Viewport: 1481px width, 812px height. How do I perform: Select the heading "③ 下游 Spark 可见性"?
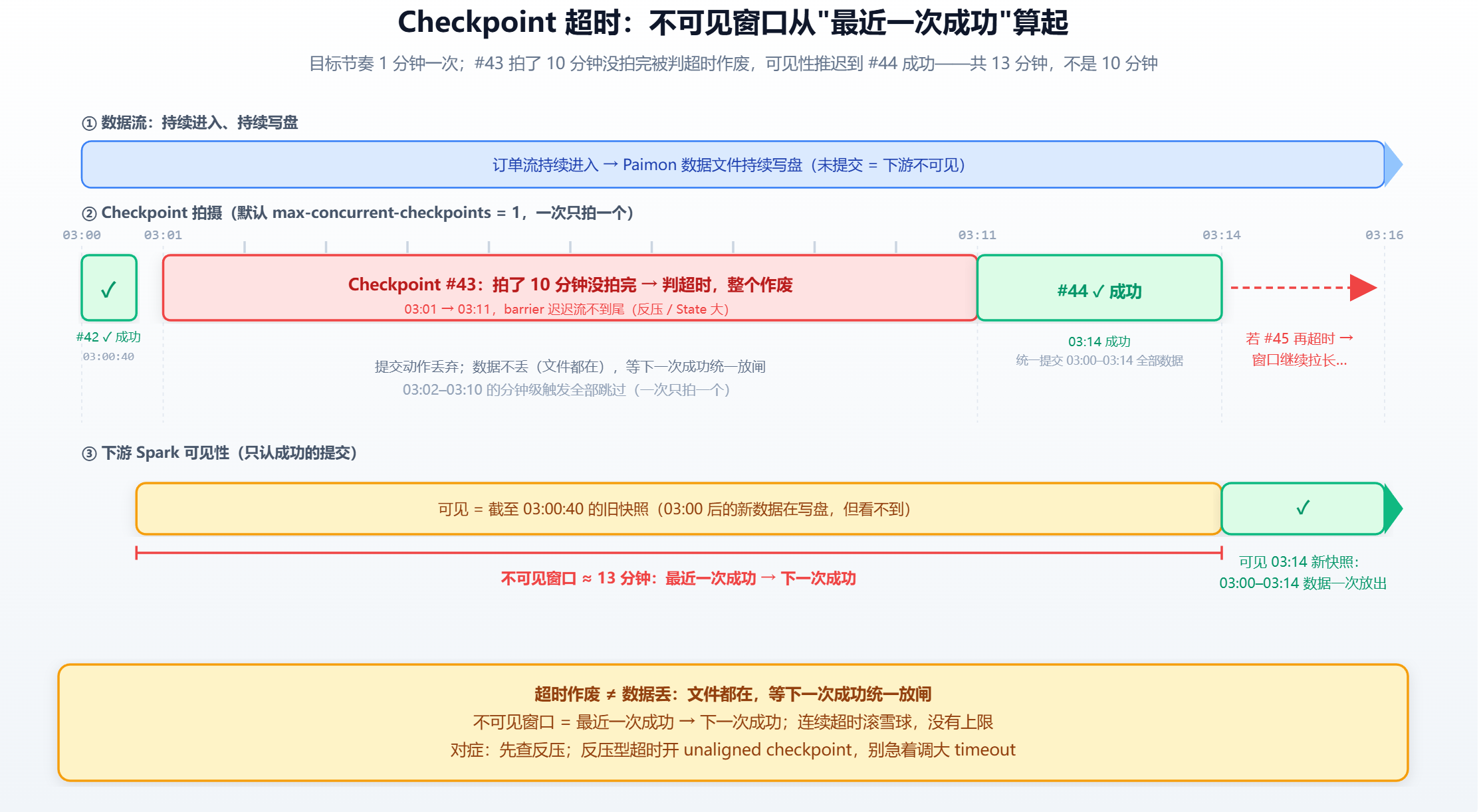221,453
